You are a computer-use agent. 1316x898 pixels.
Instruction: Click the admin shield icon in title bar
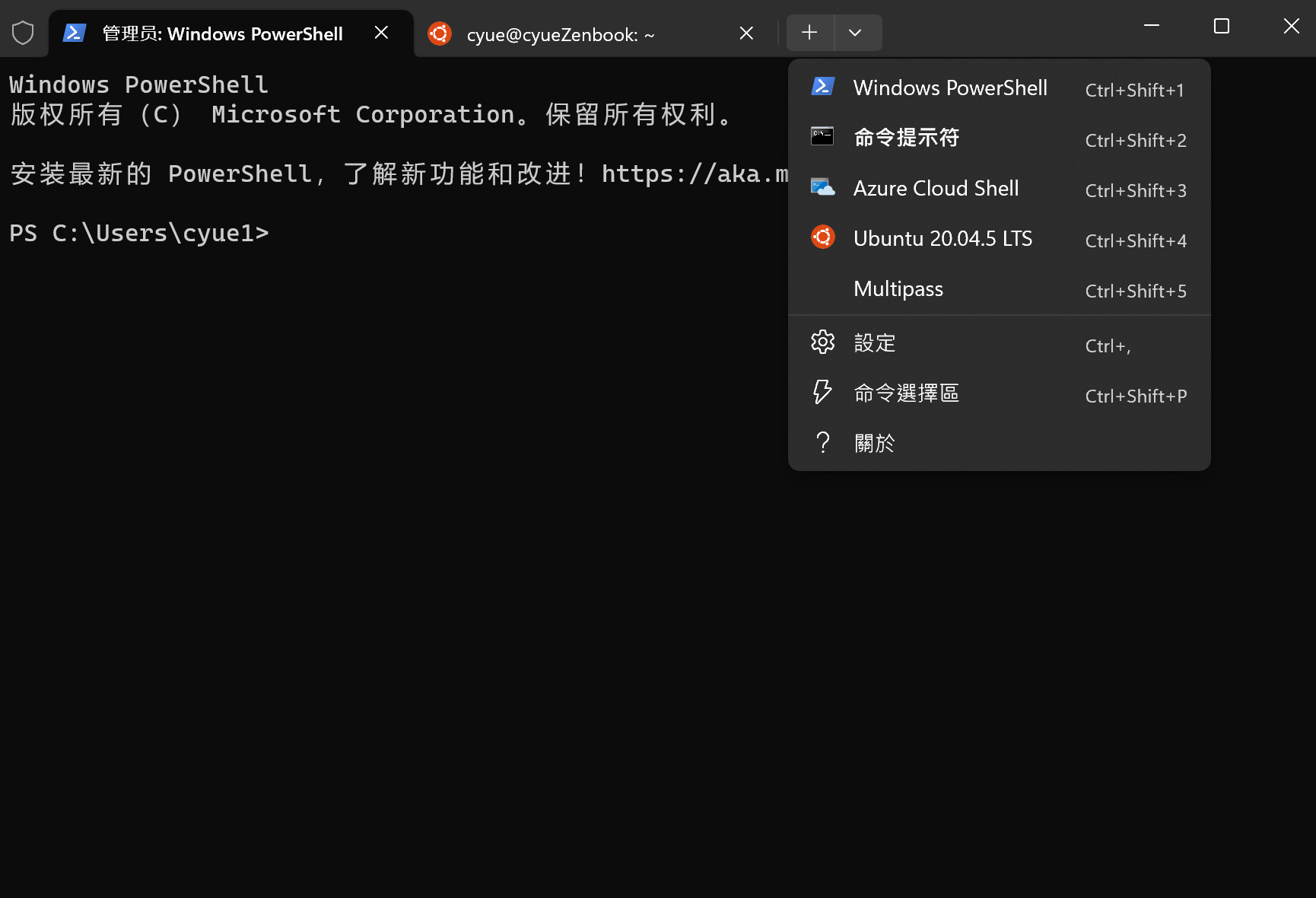coord(23,33)
